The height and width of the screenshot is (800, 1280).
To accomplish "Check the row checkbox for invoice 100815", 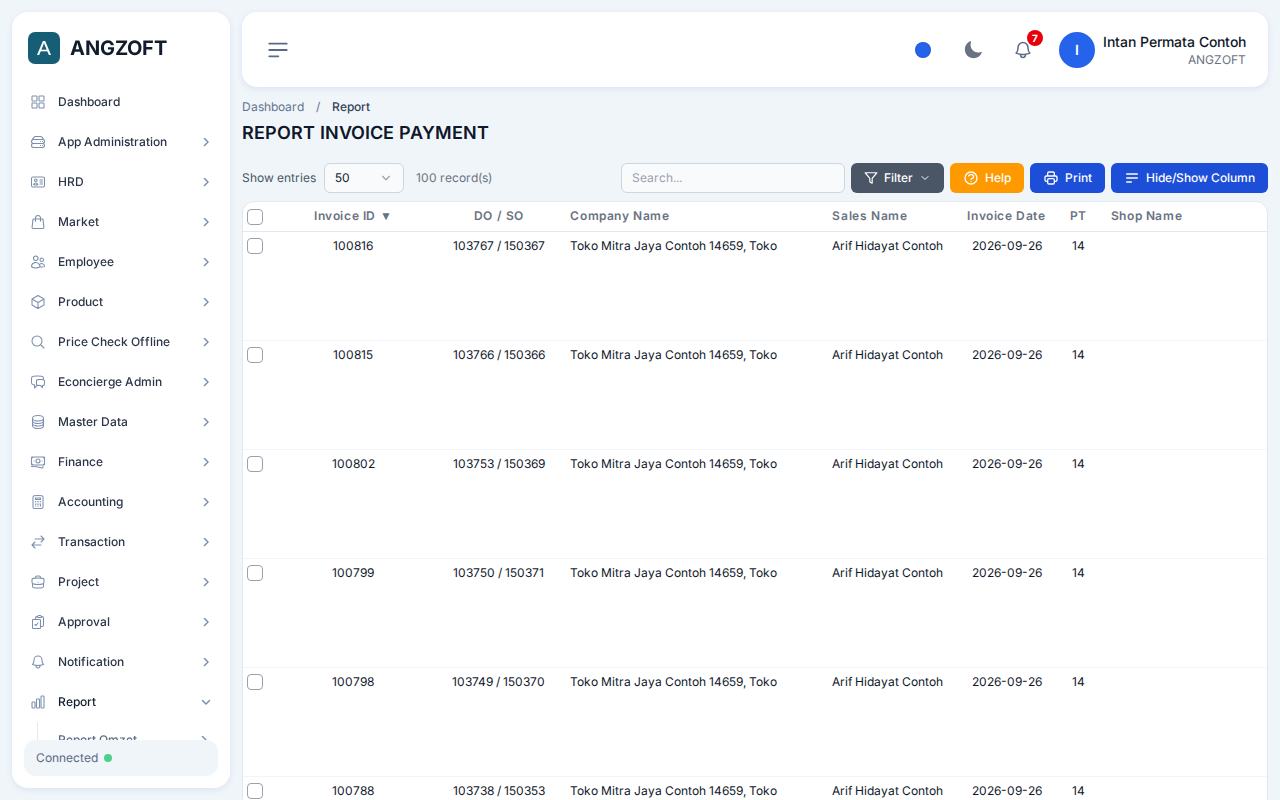I will click(255, 355).
